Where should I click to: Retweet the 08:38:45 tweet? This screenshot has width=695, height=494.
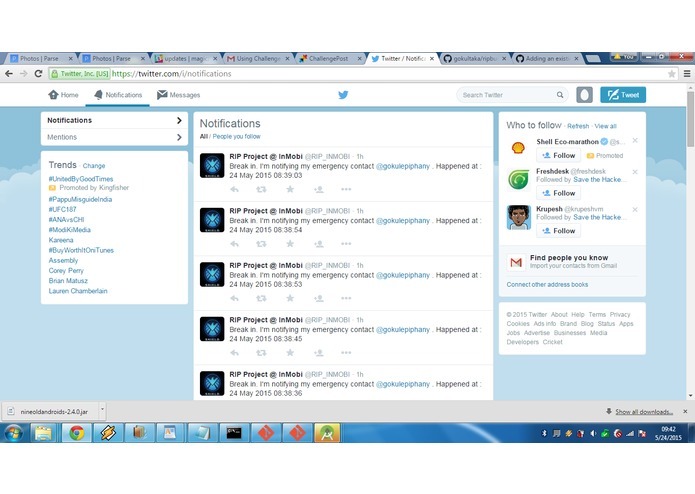click(262, 353)
